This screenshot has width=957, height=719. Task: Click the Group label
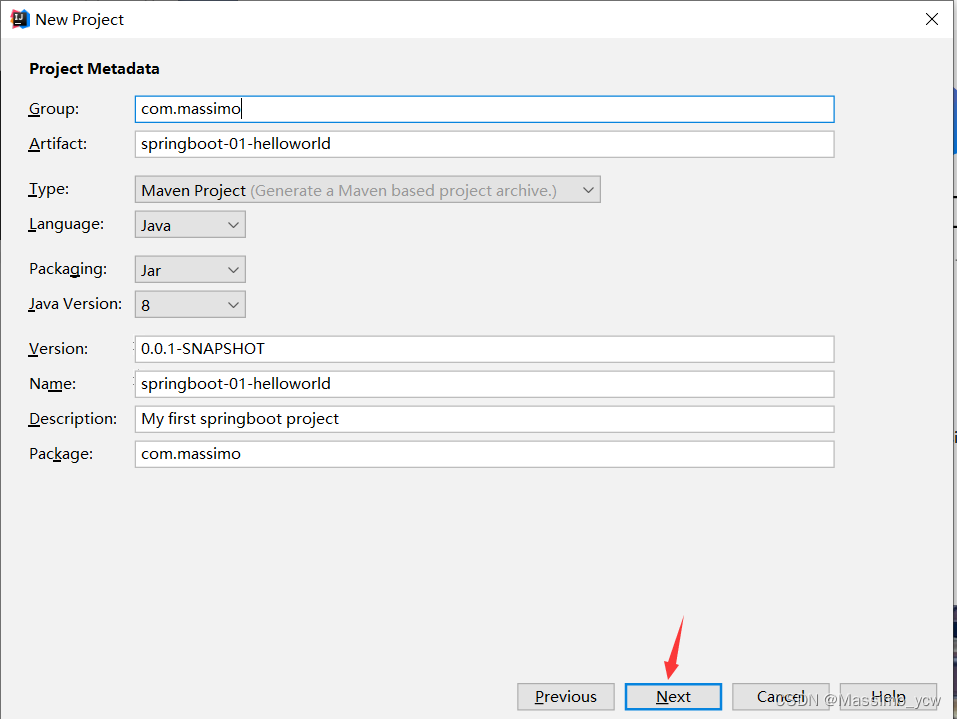coord(54,109)
